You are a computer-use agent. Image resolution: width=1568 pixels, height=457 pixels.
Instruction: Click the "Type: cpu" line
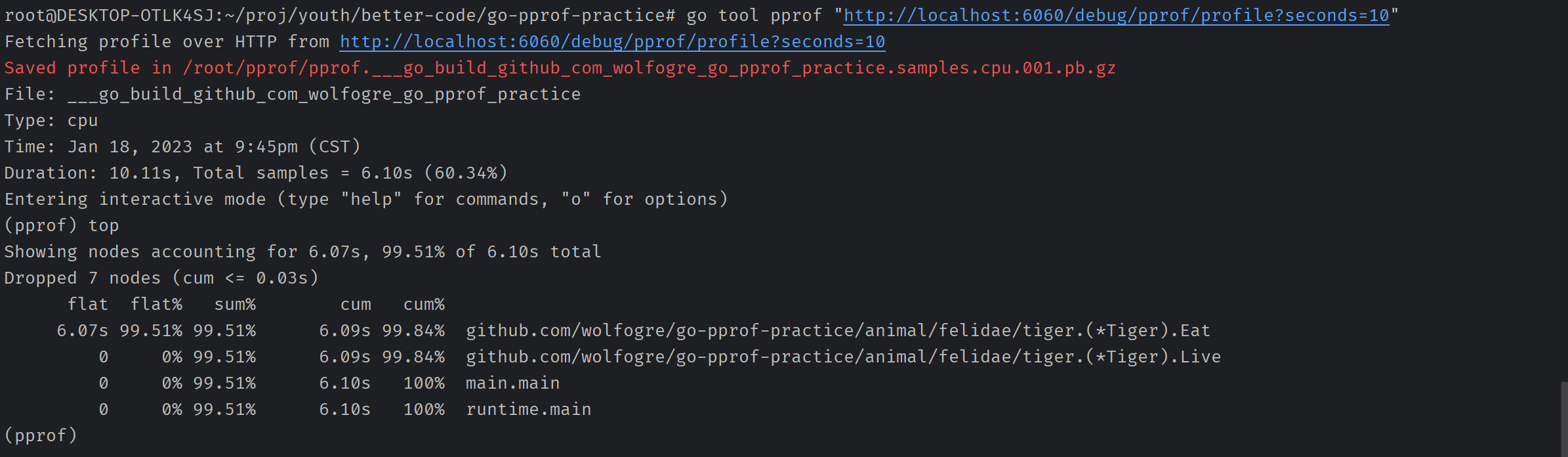(51, 120)
